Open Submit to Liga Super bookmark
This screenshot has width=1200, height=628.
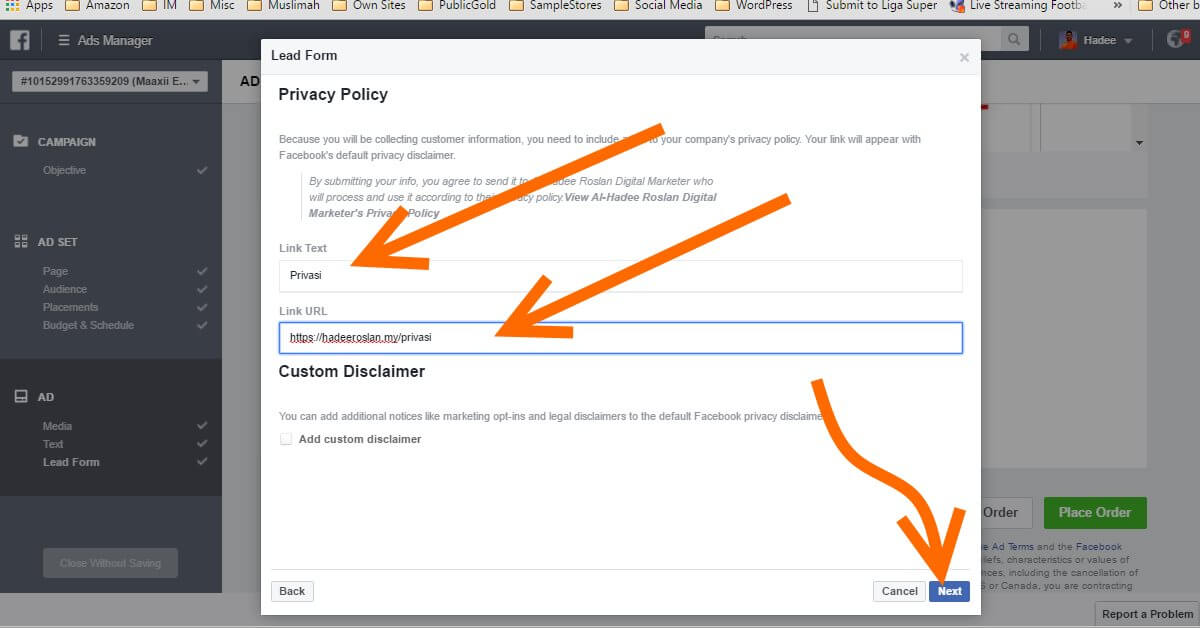click(x=871, y=5)
